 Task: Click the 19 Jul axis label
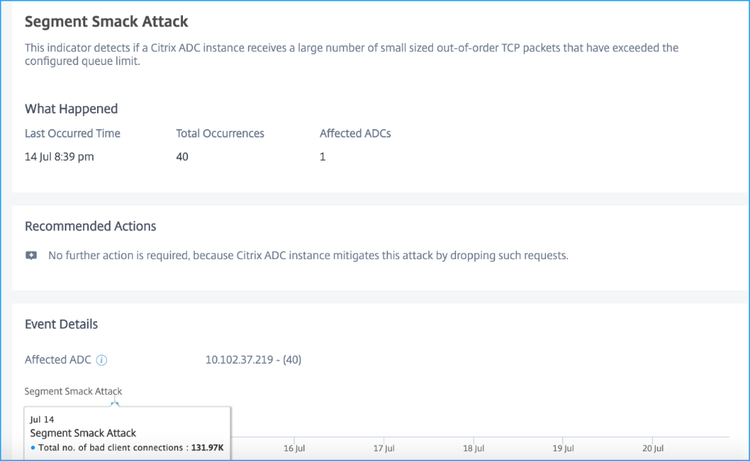tap(563, 449)
